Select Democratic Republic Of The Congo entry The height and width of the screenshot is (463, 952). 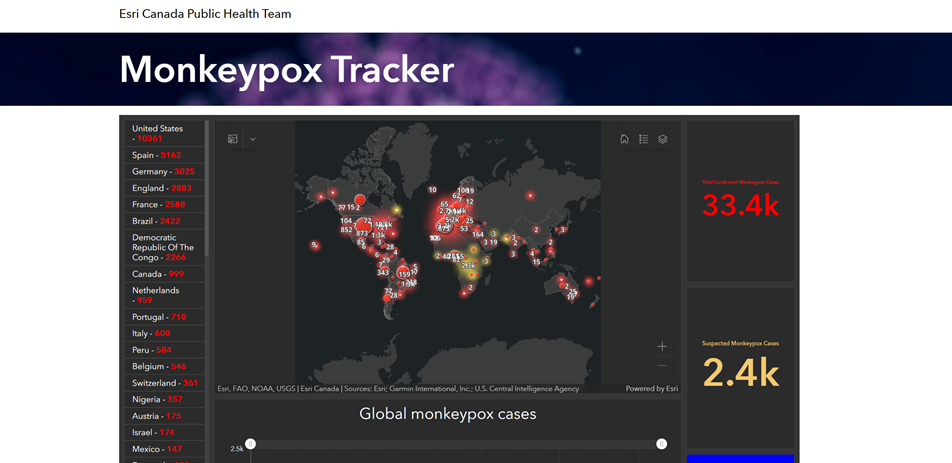coord(165,248)
